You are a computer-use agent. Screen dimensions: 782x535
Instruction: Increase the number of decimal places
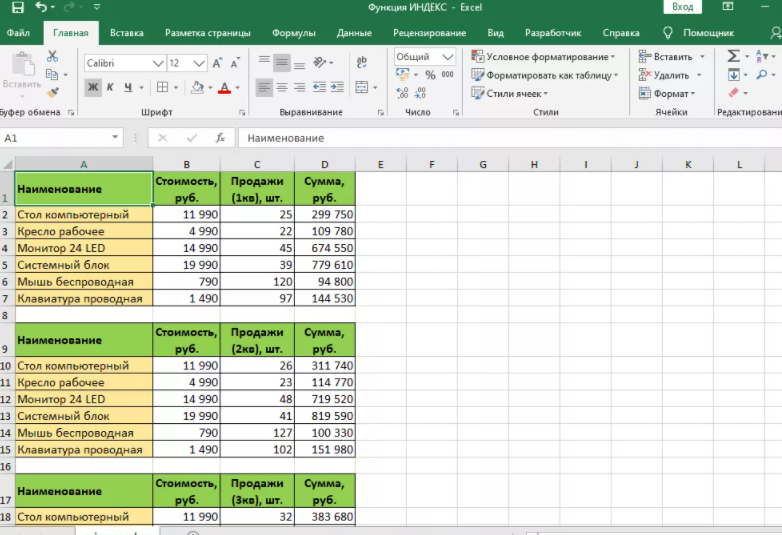tap(402, 93)
